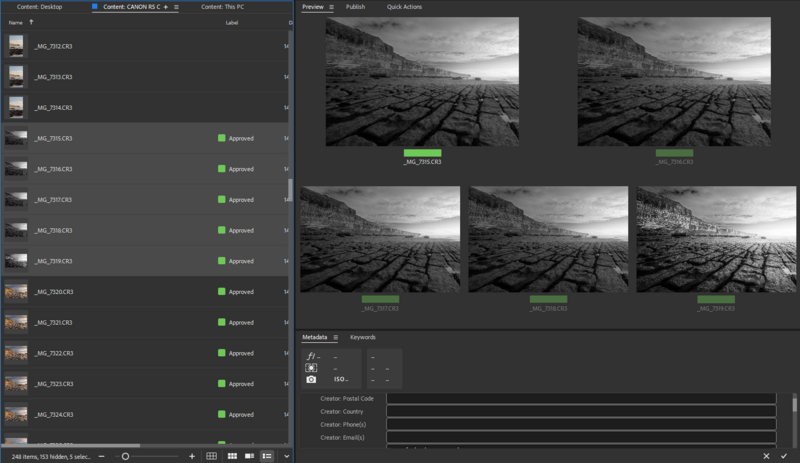
Task: Click the aperture f/ metadata icon
Action: [x=311, y=356]
